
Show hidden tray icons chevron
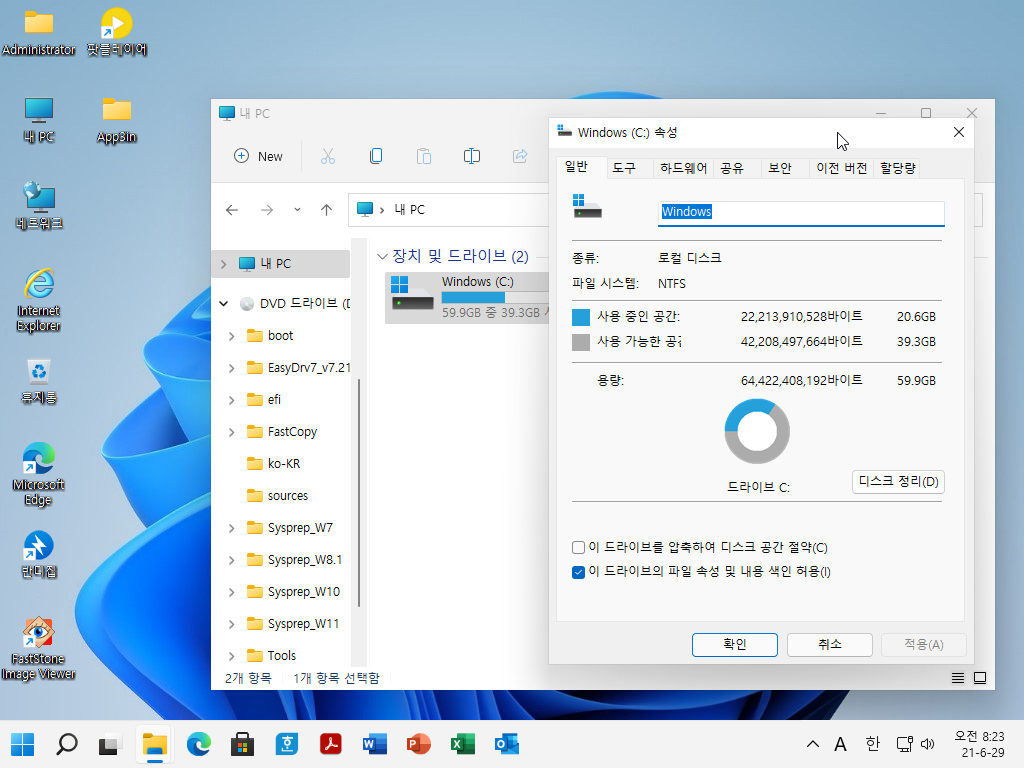click(x=812, y=744)
